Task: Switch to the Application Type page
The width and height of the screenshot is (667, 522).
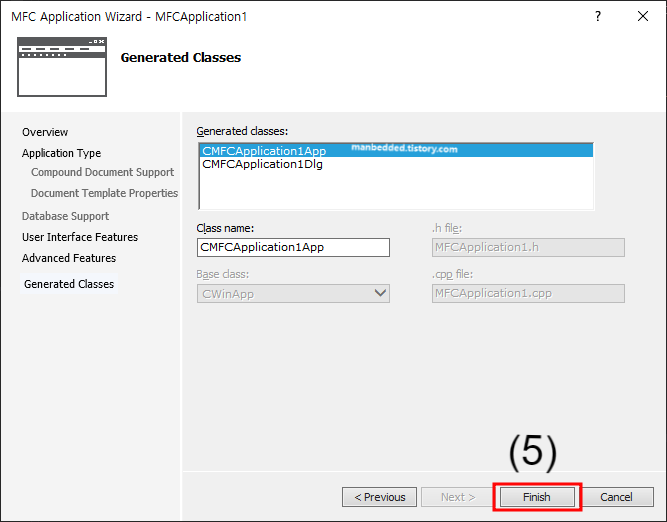Action: coord(62,153)
